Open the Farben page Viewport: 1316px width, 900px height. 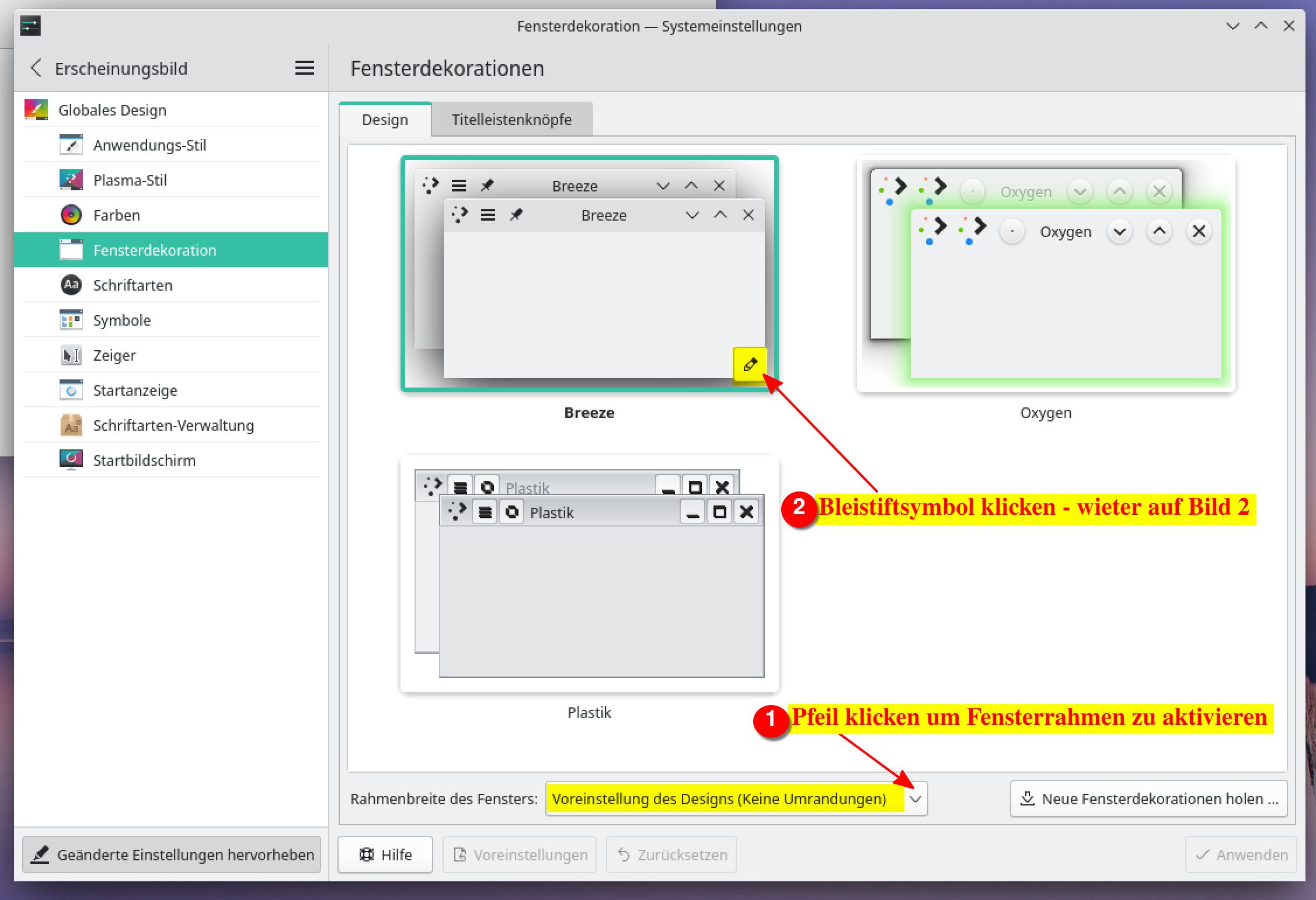(x=172, y=215)
